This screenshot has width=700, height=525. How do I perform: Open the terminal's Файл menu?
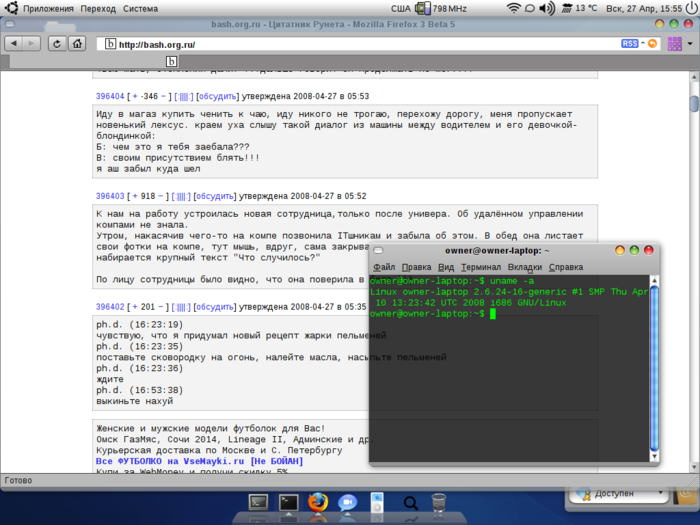(384, 267)
